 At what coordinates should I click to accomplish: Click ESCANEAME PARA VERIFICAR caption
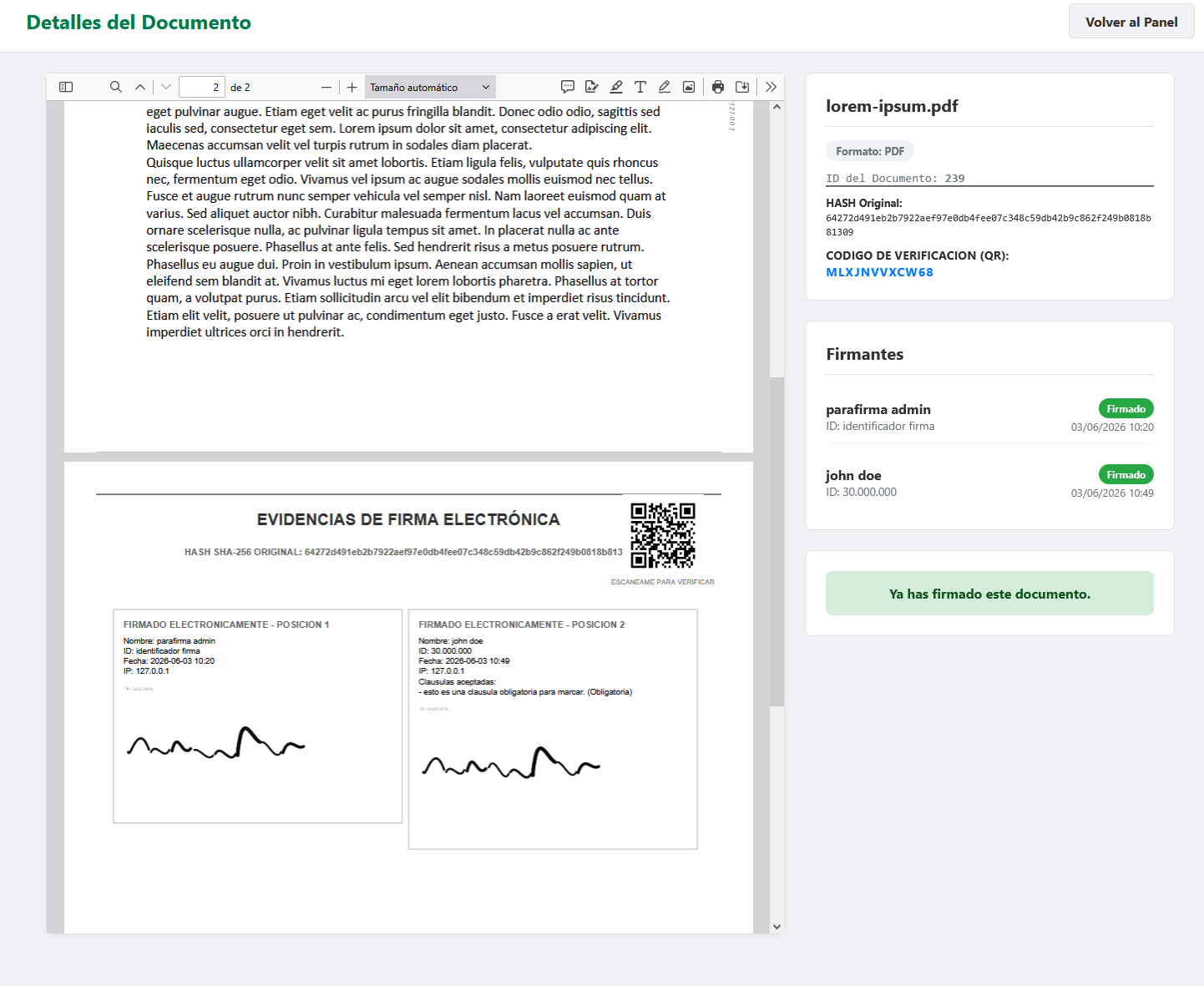click(663, 582)
